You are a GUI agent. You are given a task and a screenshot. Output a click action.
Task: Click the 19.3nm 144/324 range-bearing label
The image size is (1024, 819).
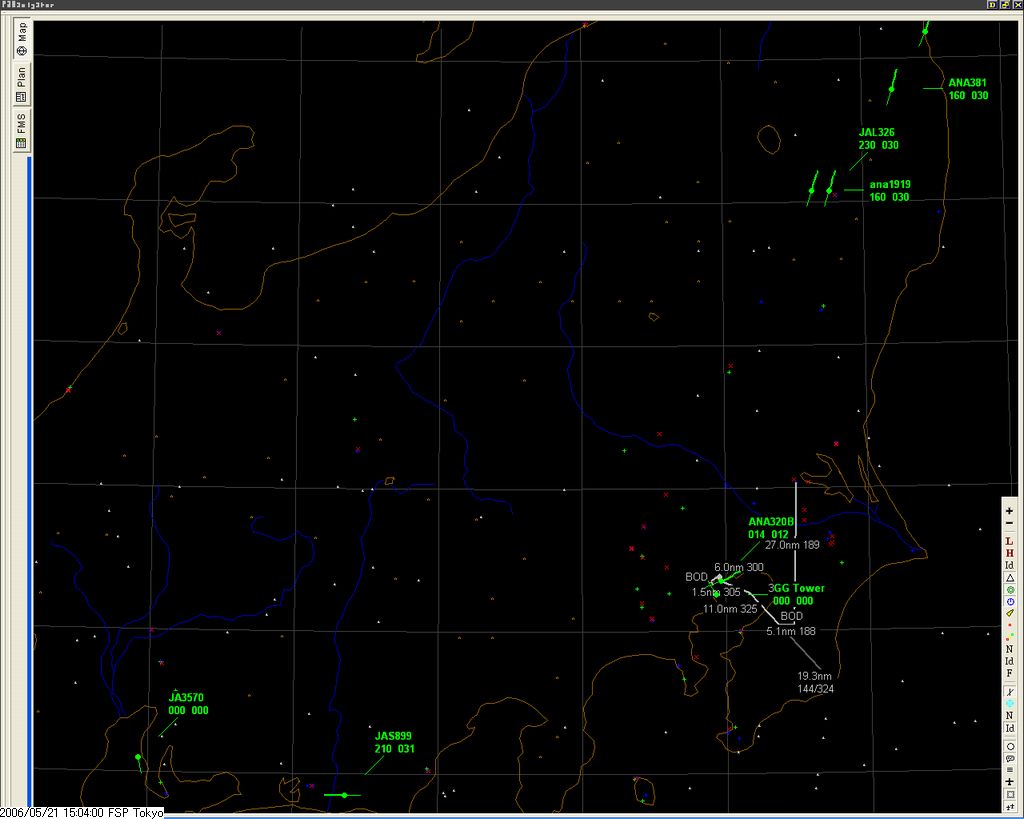pos(815,682)
